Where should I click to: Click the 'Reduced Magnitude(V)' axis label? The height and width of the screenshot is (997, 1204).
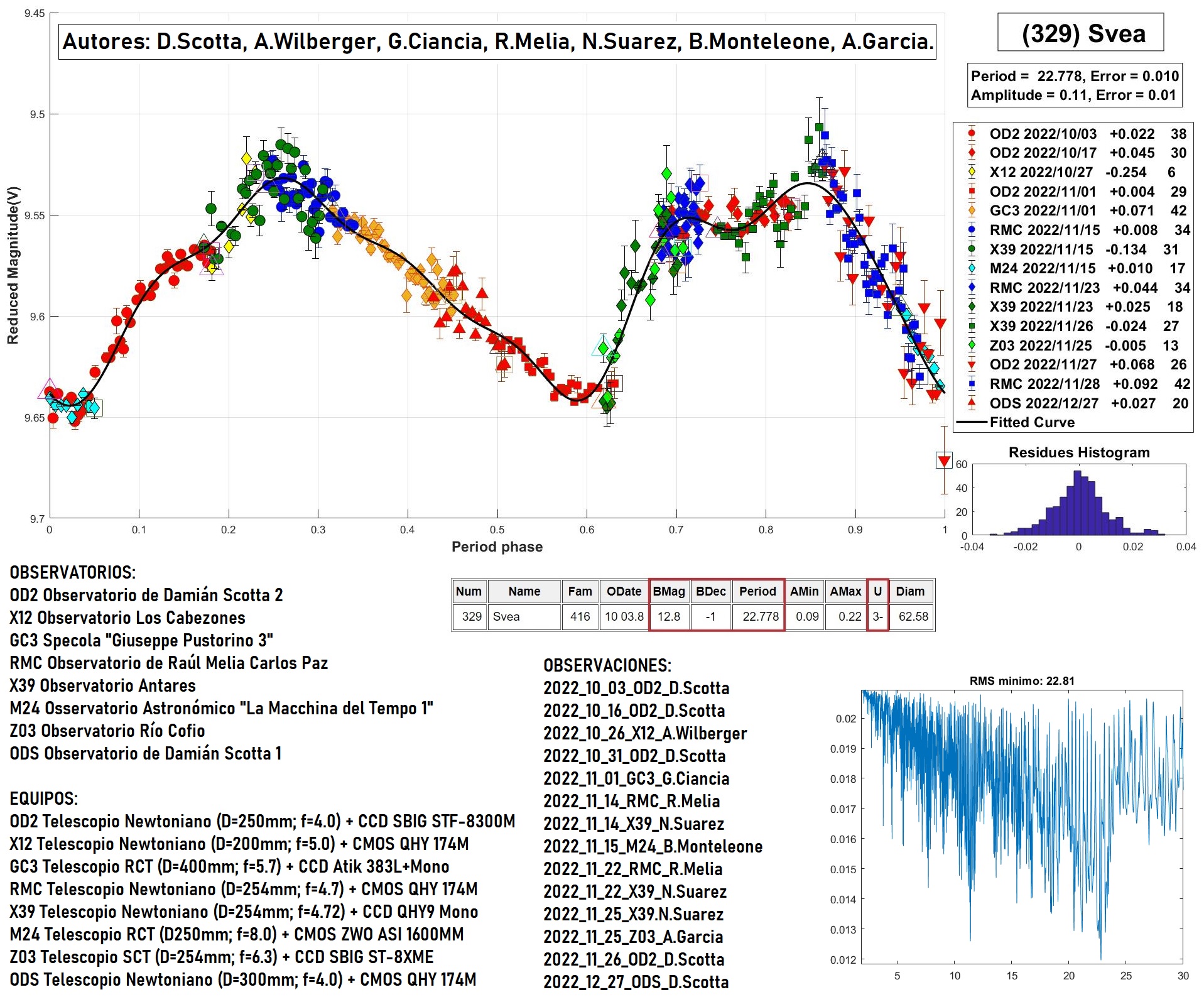(x=13, y=265)
